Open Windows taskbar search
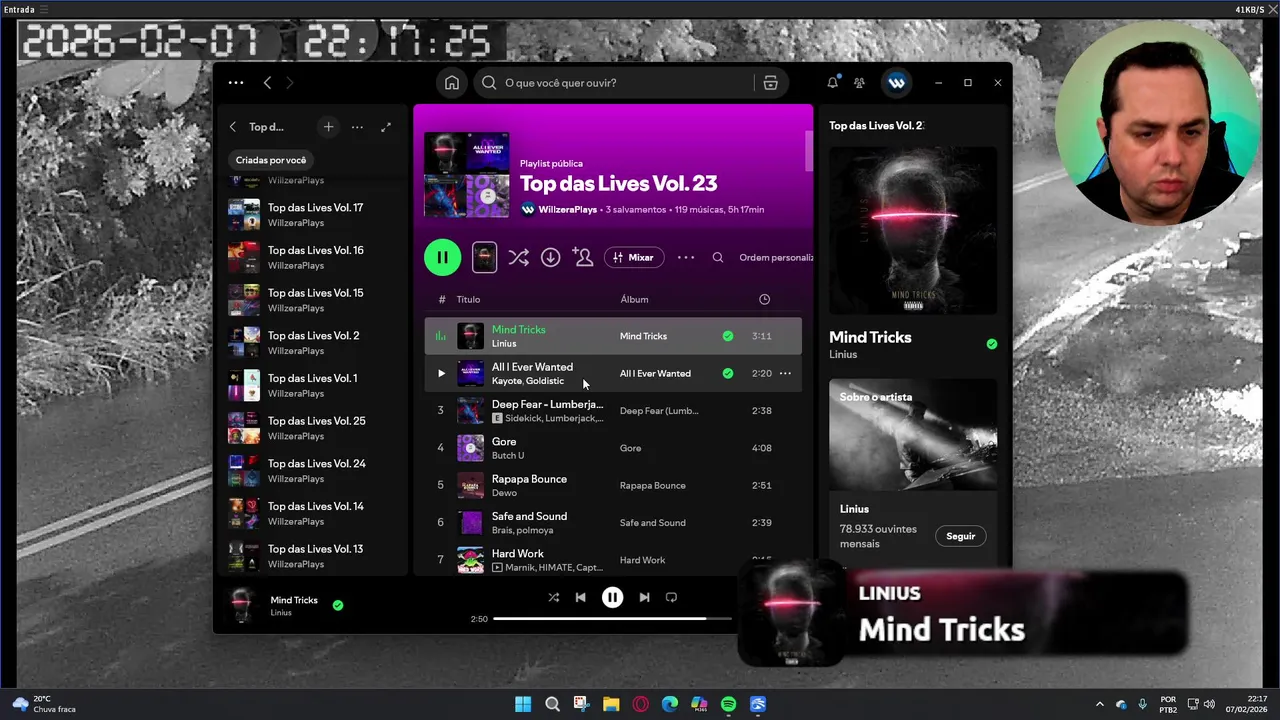 pos(552,704)
